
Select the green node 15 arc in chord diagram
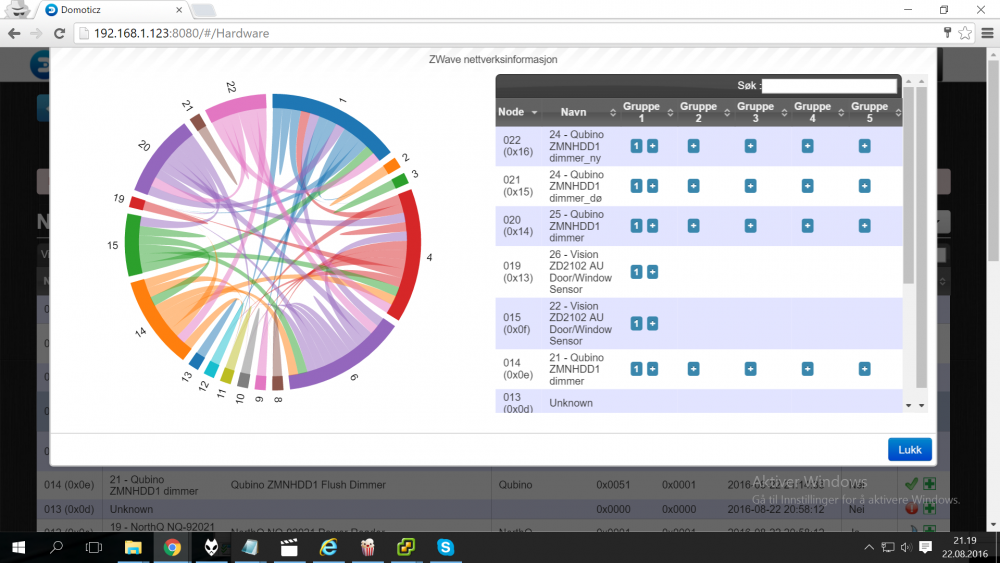[133, 245]
